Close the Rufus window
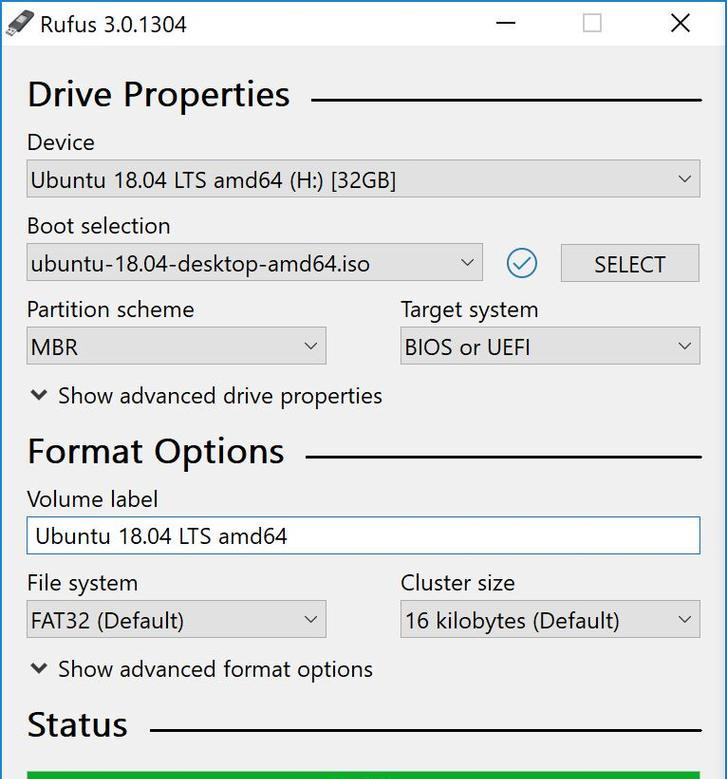This screenshot has width=727, height=779. [680, 23]
